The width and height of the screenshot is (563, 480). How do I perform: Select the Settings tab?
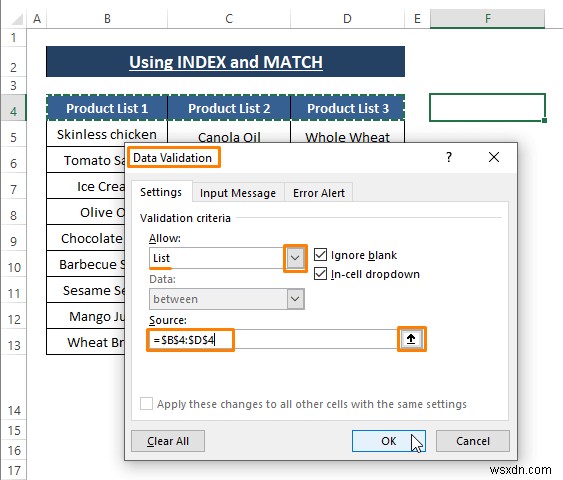(161, 192)
